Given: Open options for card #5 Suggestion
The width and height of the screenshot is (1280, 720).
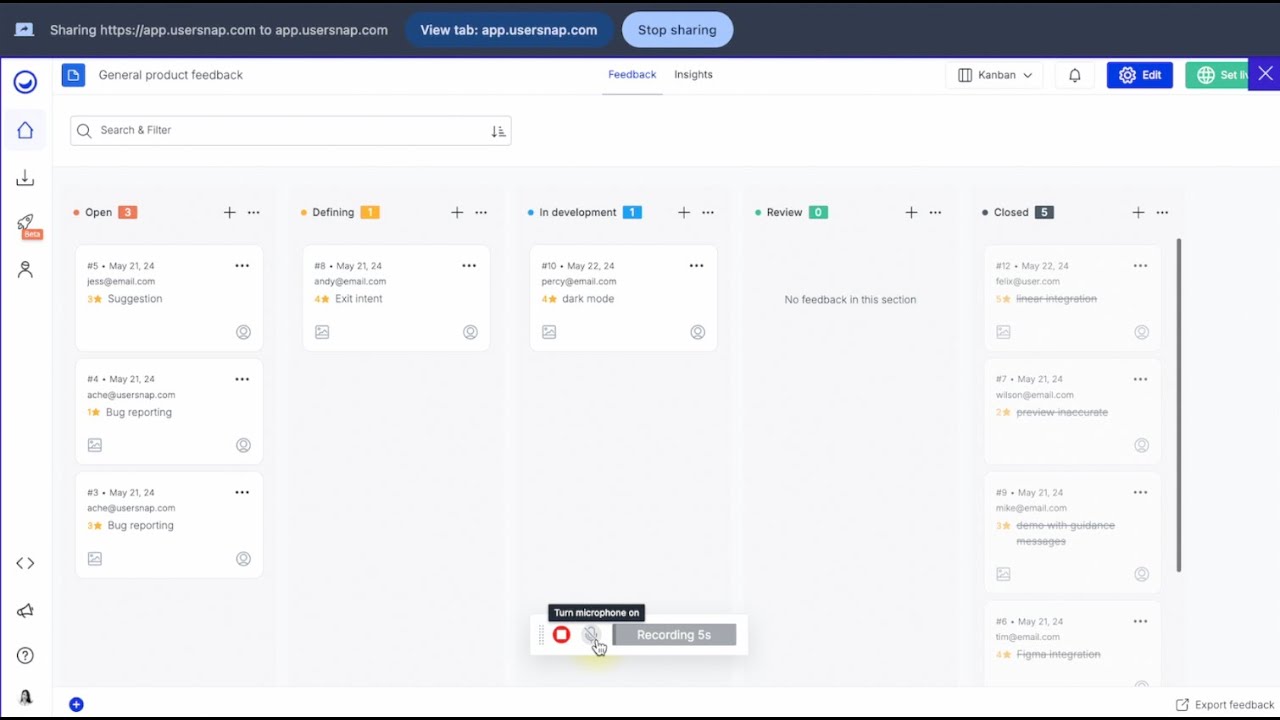Looking at the screenshot, I should [x=242, y=266].
